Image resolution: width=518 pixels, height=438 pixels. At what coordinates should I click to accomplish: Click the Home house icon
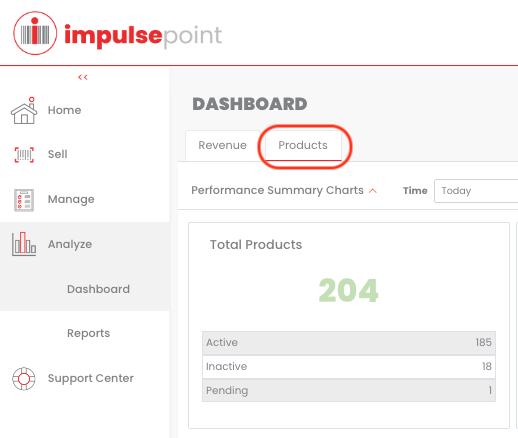24,111
